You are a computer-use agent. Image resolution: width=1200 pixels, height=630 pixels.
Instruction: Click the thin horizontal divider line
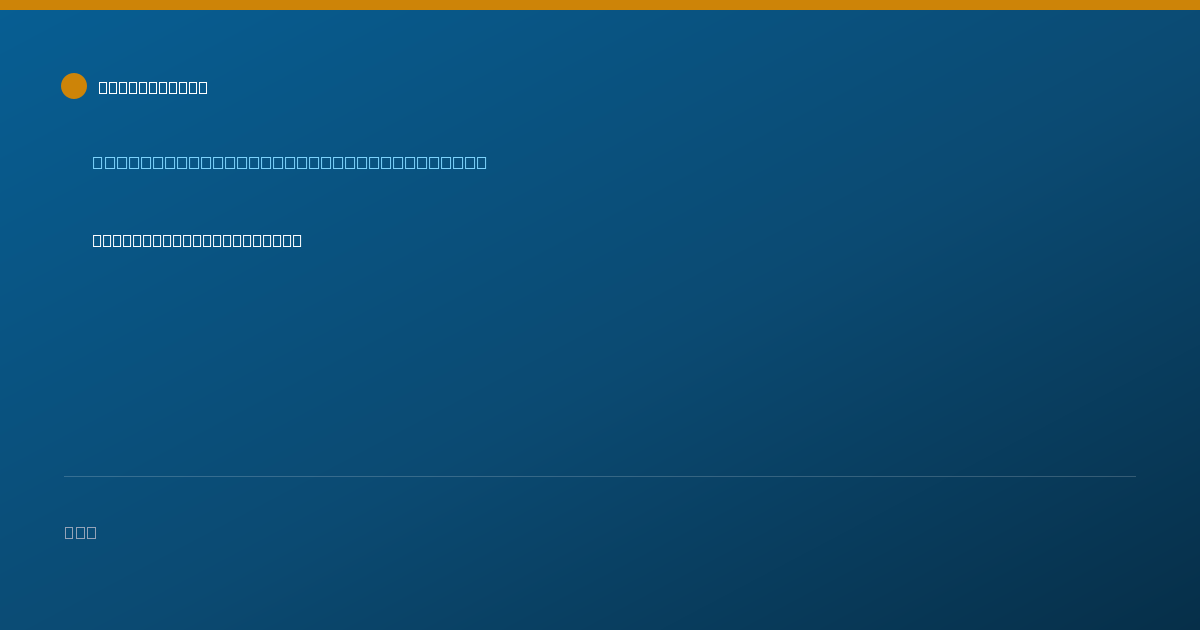pyautogui.click(x=600, y=476)
